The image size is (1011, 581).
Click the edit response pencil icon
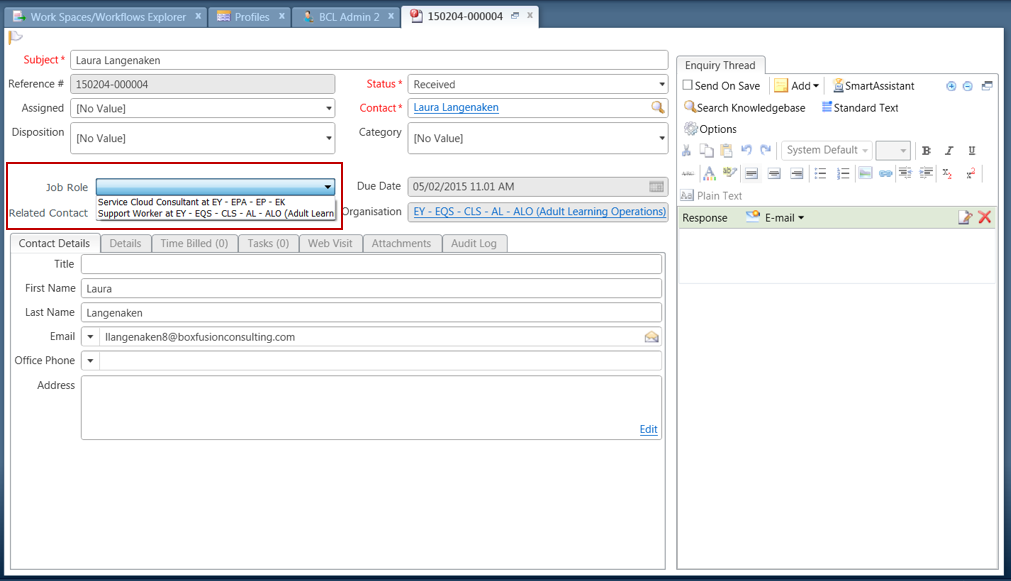(965, 218)
